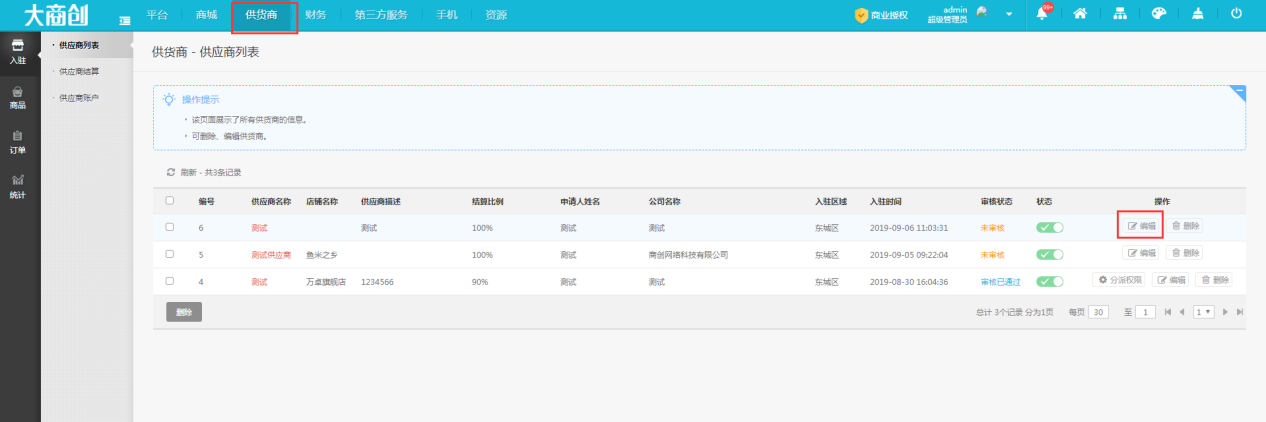Open 供应商结算 in the side menu
This screenshot has width=1266, height=422.
pyautogui.click(x=79, y=72)
